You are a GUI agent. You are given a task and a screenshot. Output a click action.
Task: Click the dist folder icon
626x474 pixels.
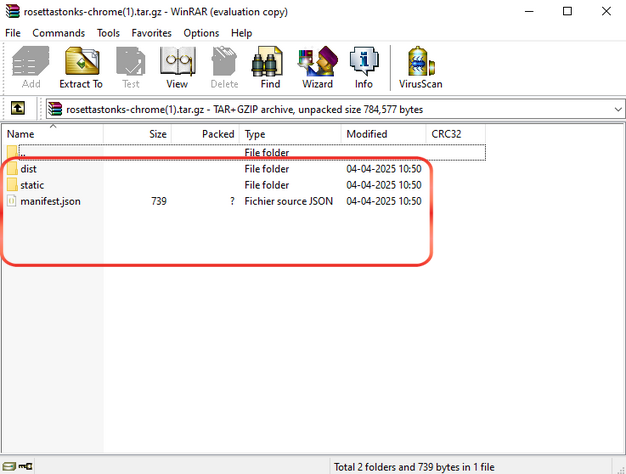[x=12, y=169]
